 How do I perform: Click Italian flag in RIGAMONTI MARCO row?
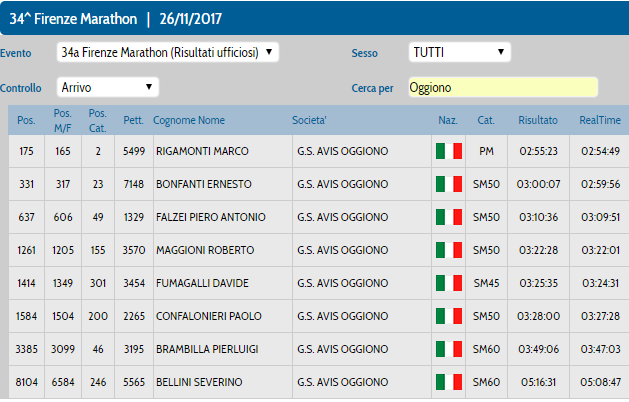pos(449,151)
